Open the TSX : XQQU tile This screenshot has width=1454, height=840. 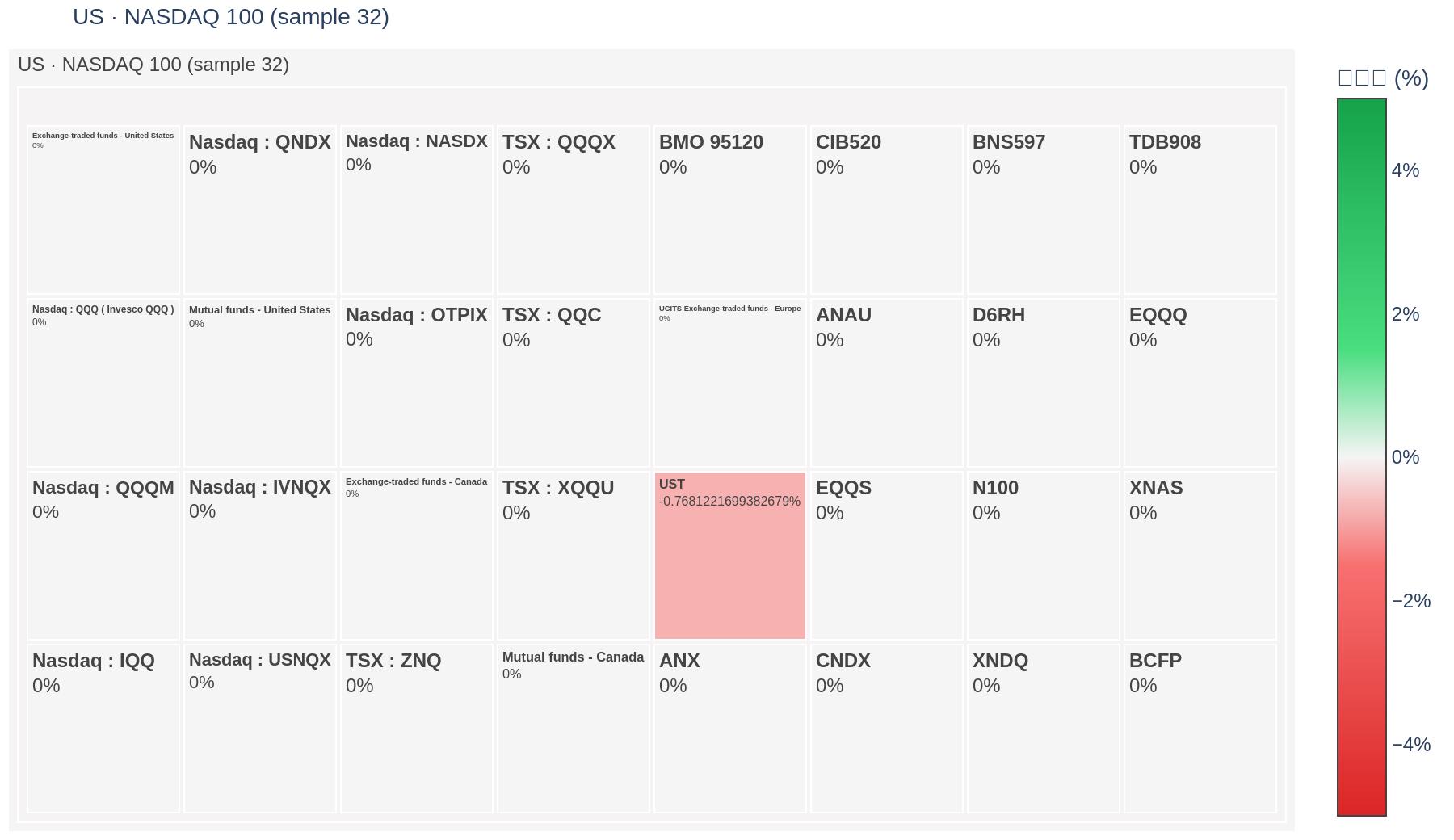(574, 556)
